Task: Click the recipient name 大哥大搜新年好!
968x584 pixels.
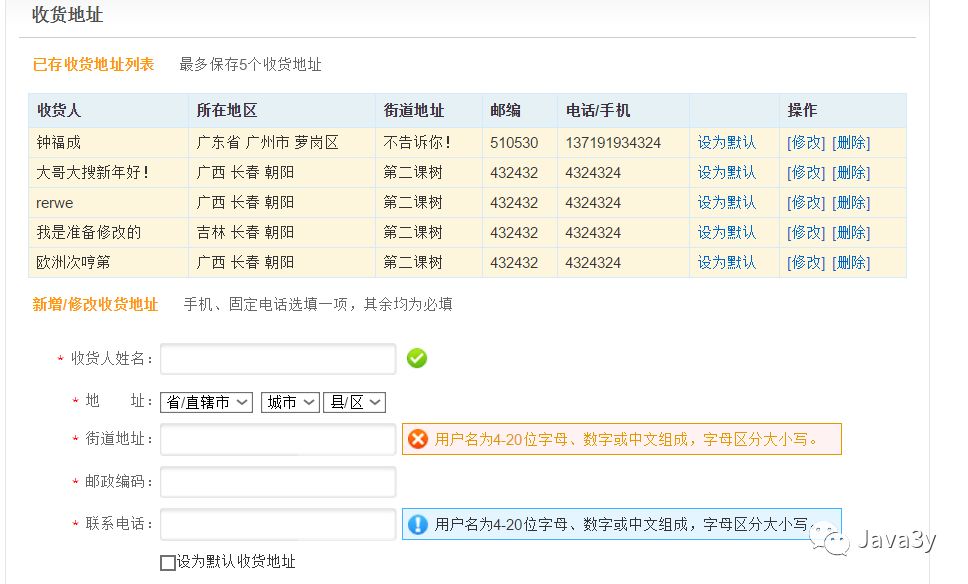Action: coord(92,173)
